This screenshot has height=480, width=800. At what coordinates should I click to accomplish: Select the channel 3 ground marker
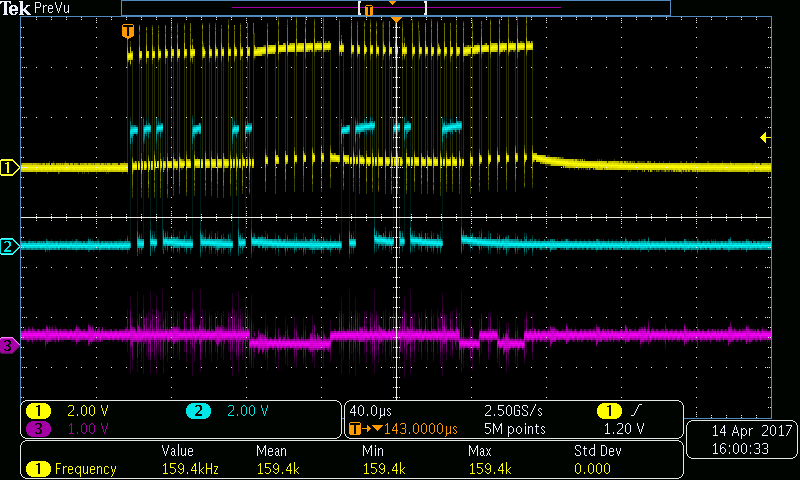pos(9,345)
